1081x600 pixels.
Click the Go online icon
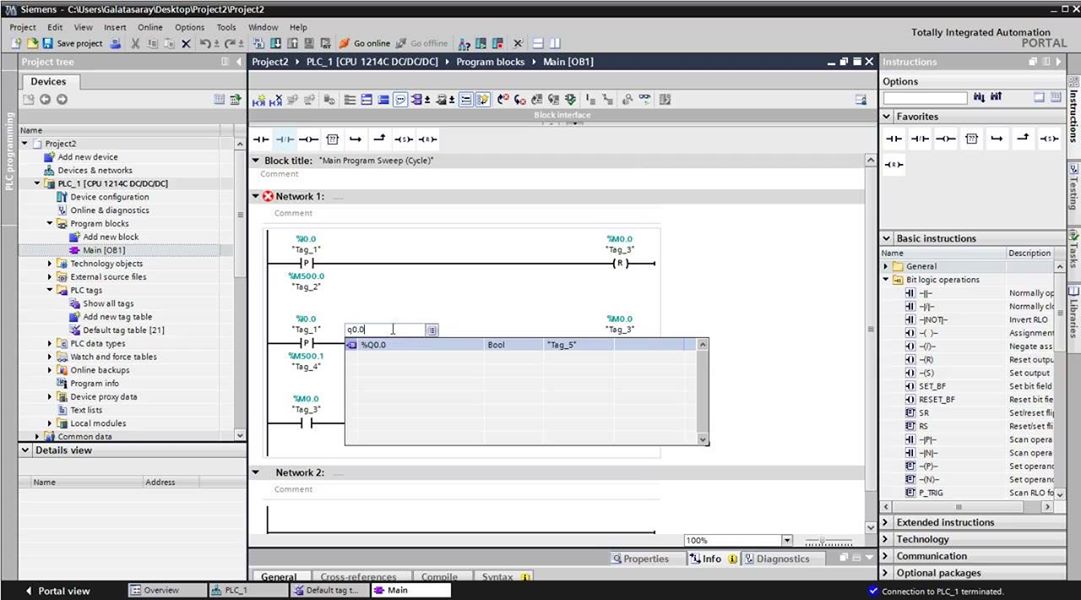tap(344, 43)
